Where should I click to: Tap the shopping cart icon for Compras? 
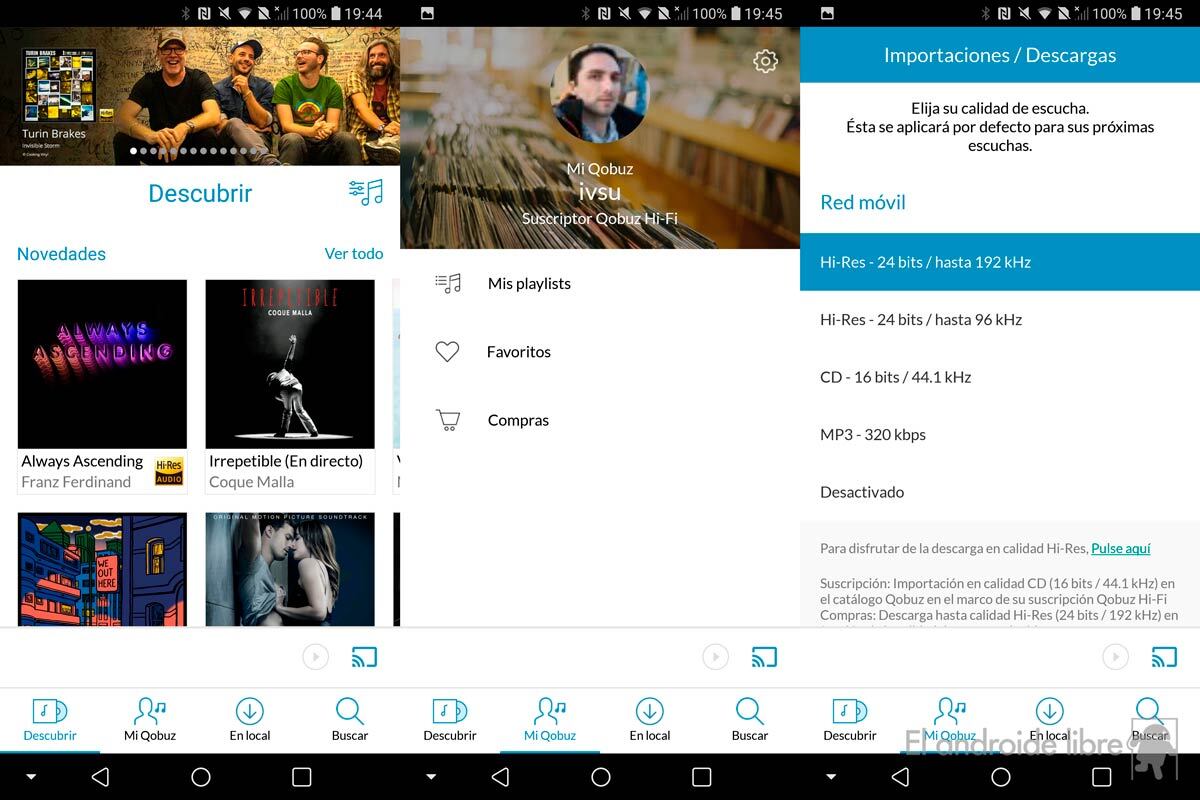(x=447, y=420)
